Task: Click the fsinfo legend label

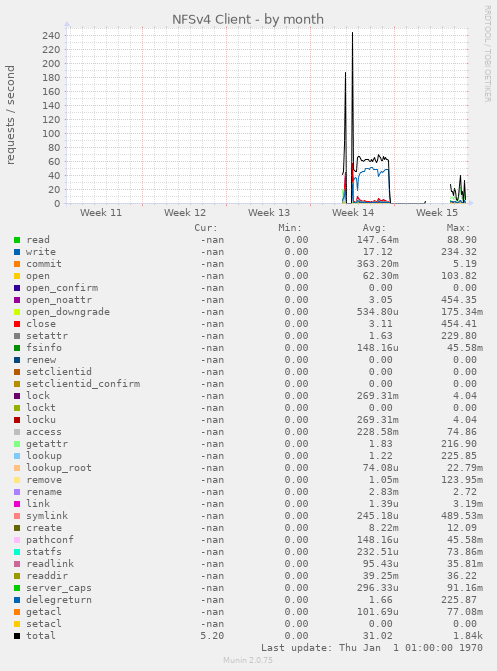Action: (44, 348)
